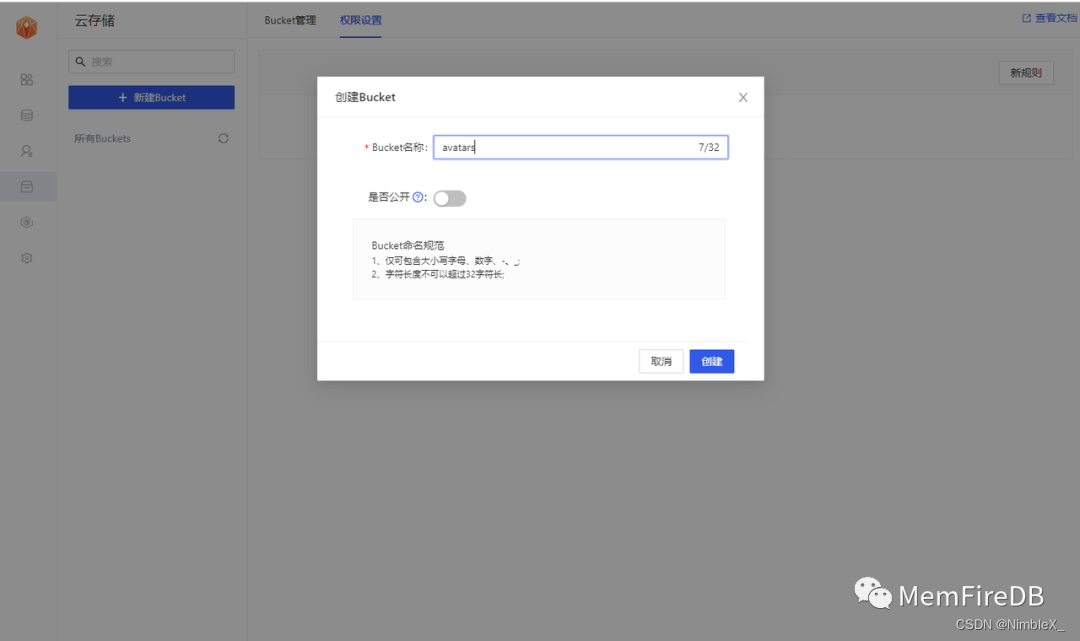
Task: Select the dashboard grid icon in sidebar
Action: point(27,79)
